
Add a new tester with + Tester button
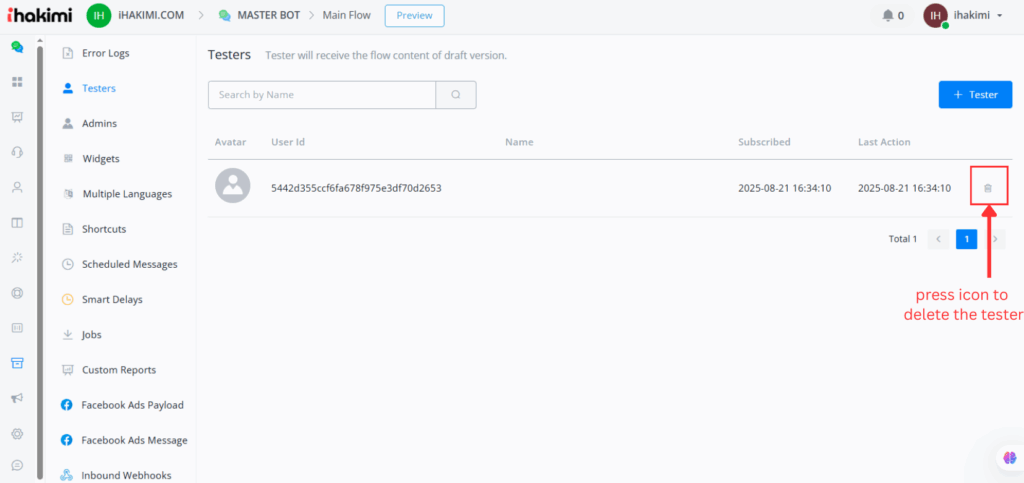975,95
